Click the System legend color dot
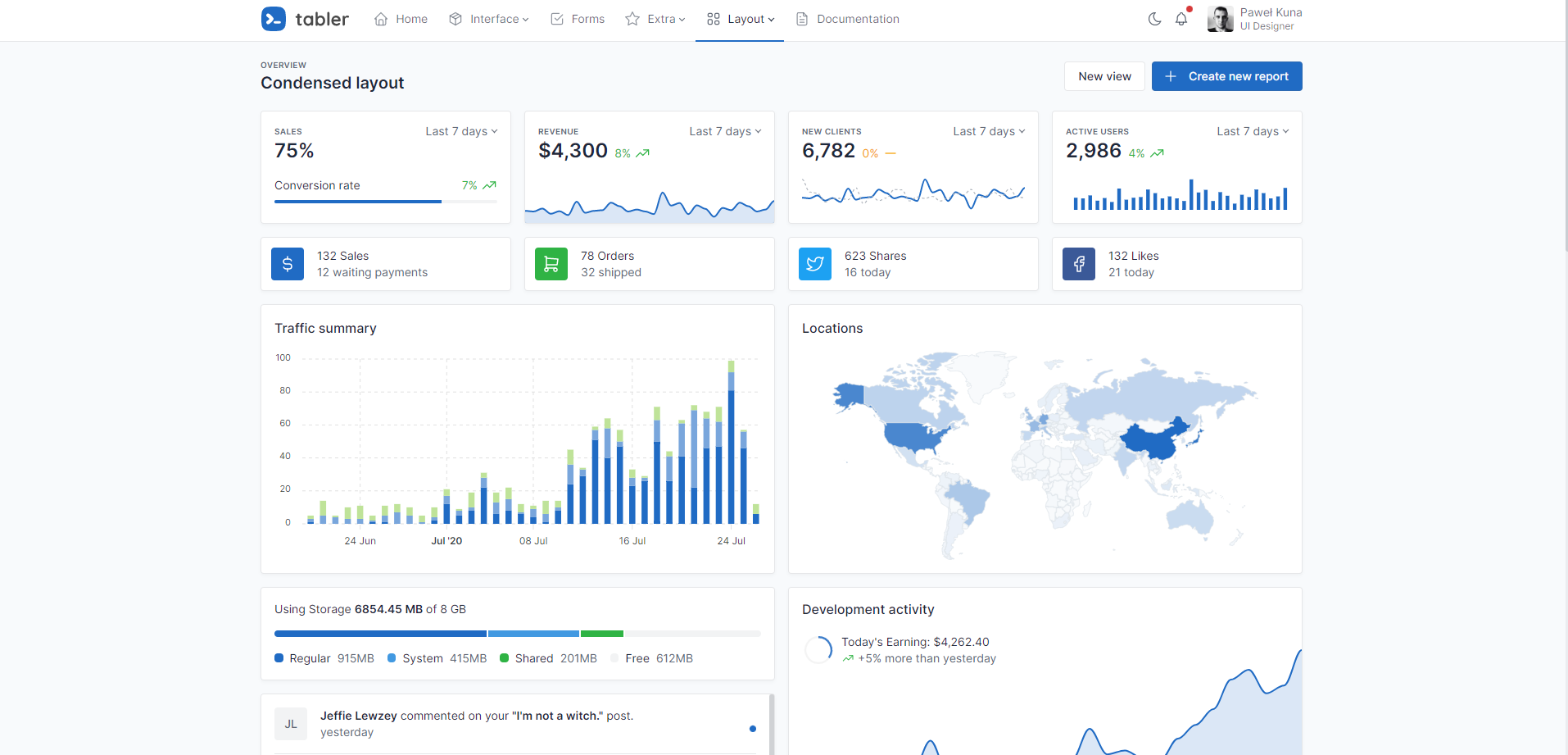Viewport: 1568px width, 755px height. coord(392,657)
